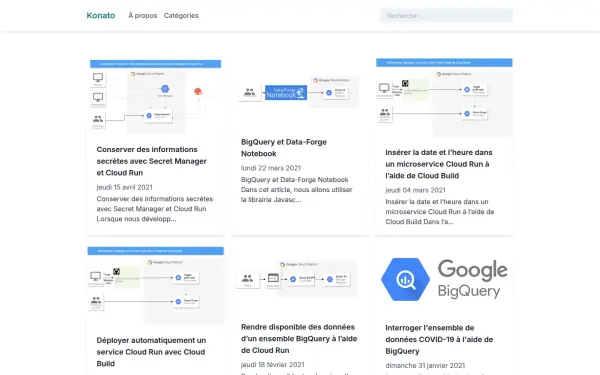The width and height of the screenshot is (600, 375).
Task: Click the date lundi 22 mars 2021
Action: point(271,168)
